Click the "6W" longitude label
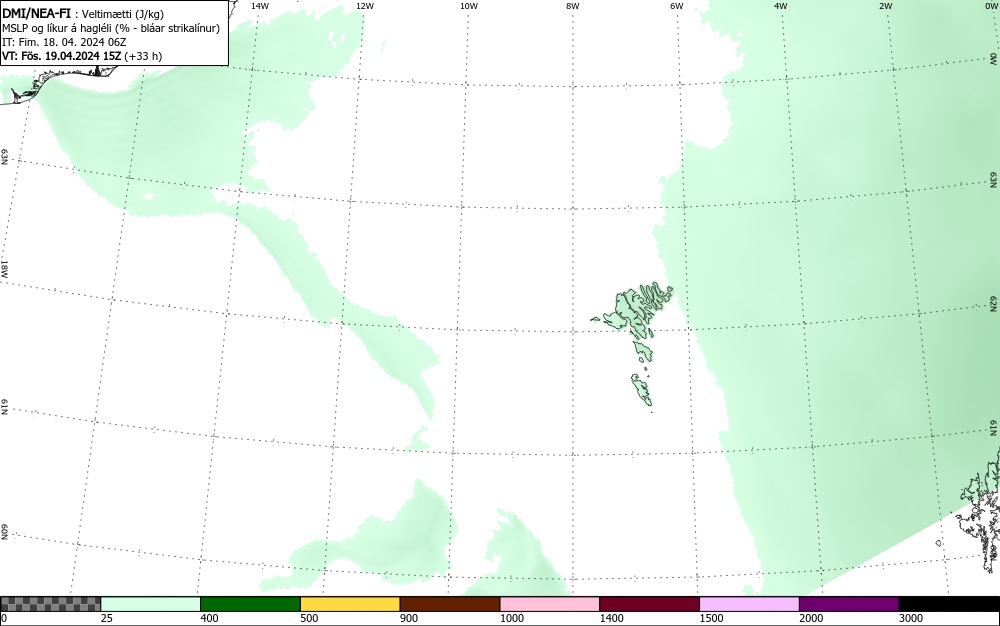The width and height of the screenshot is (1000, 626). [x=677, y=6]
